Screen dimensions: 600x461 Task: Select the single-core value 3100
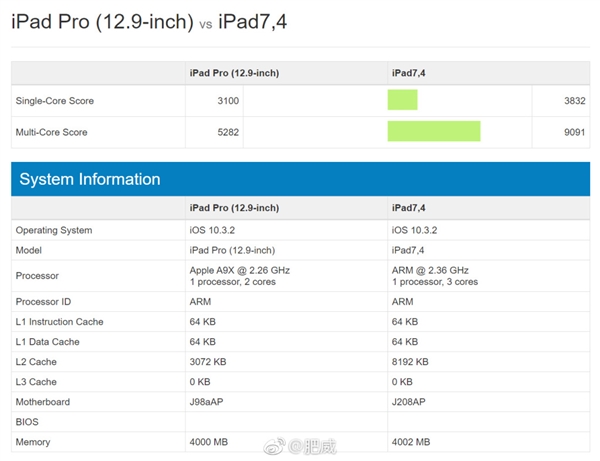[228, 101]
